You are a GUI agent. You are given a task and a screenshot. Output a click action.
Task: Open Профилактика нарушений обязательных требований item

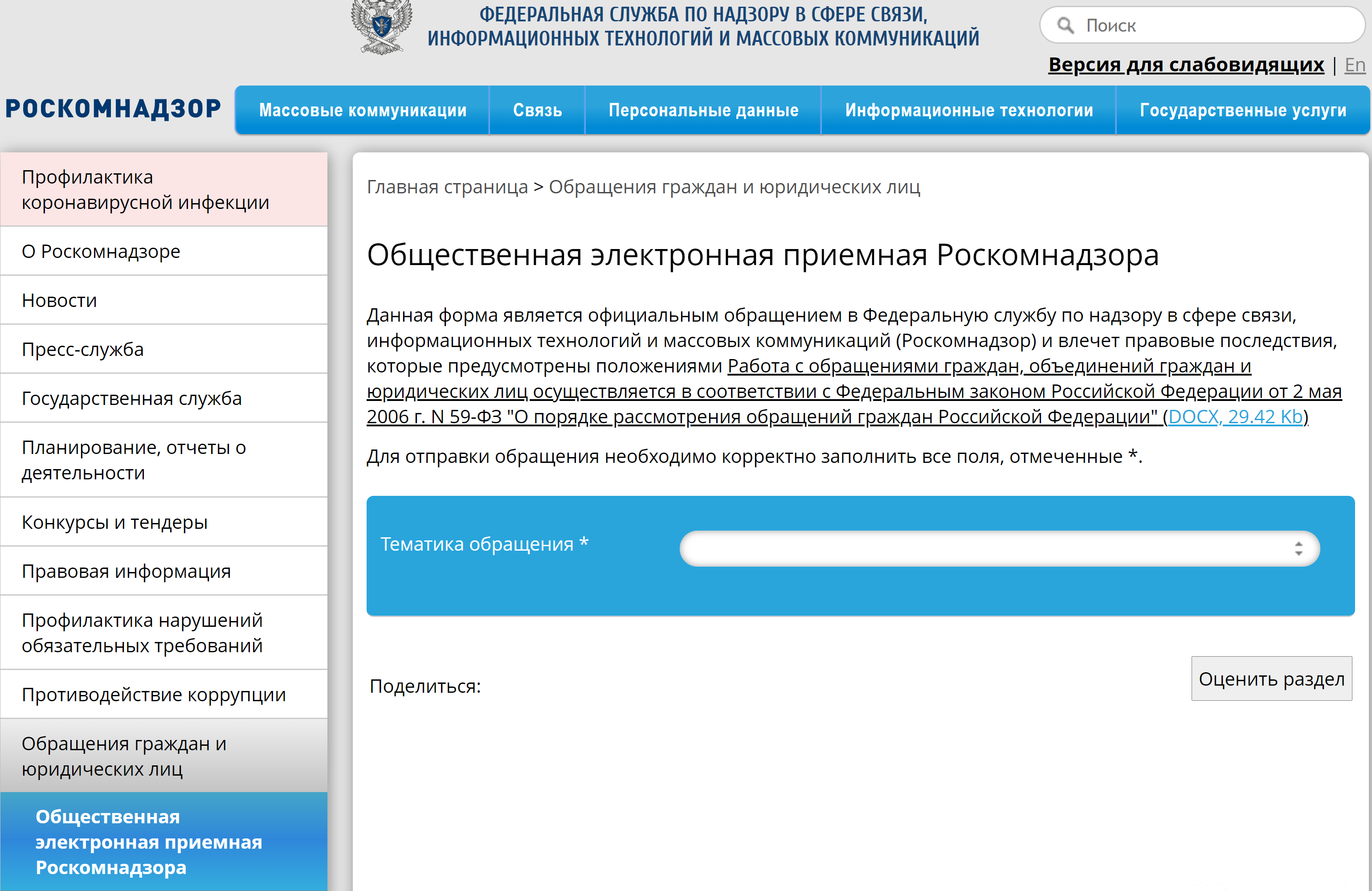(x=164, y=633)
